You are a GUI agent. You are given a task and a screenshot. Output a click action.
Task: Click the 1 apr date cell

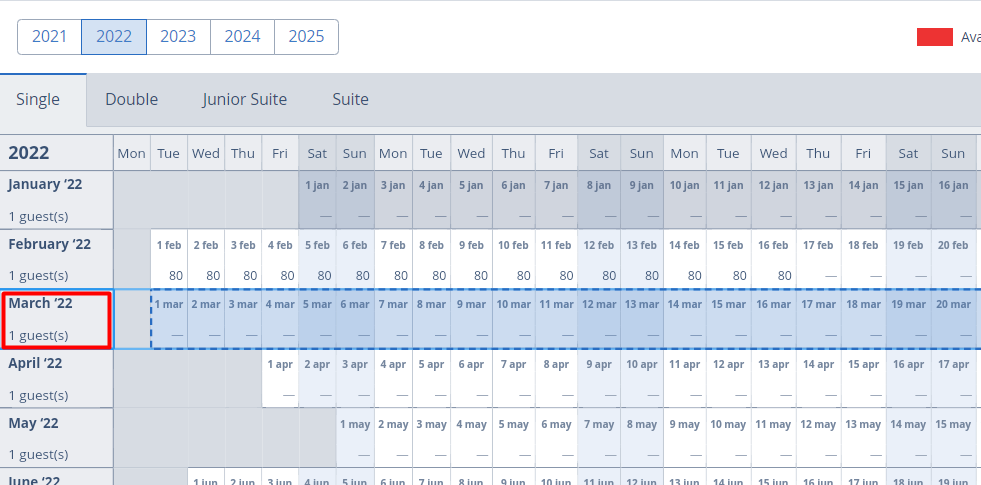[x=280, y=379]
